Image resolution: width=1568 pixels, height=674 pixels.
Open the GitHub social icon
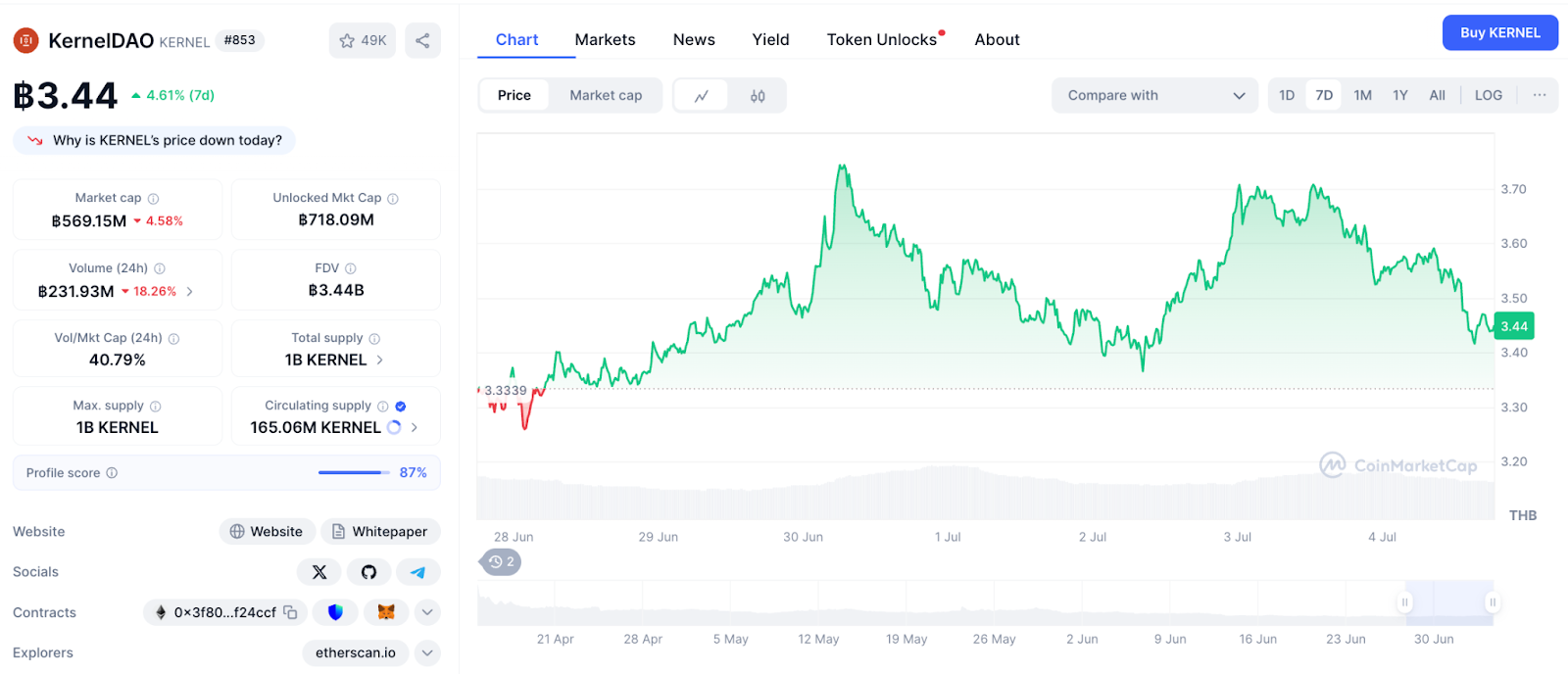[x=368, y=572]
